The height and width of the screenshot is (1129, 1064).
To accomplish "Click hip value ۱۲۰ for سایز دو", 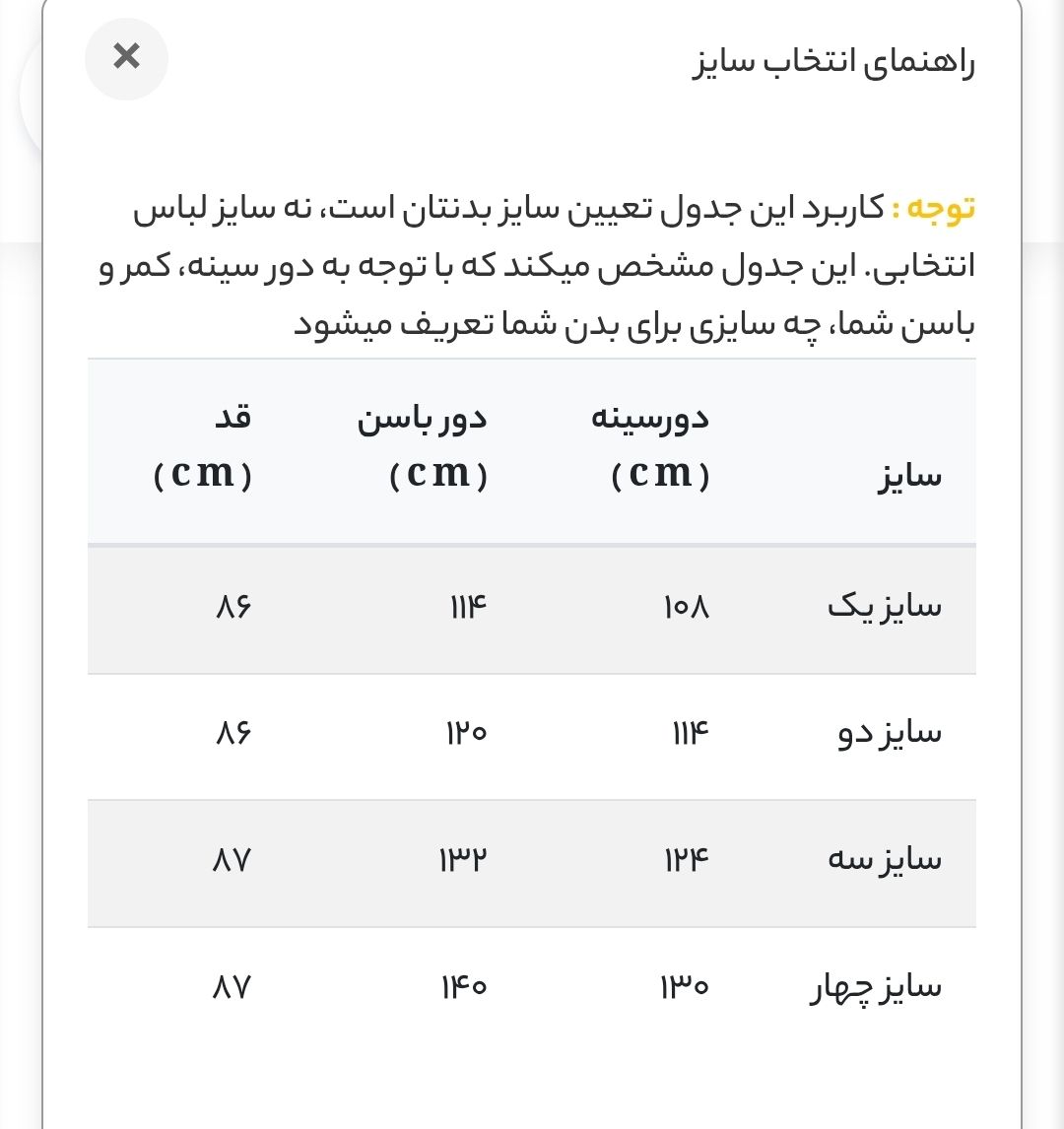I will tap(467, 734).
